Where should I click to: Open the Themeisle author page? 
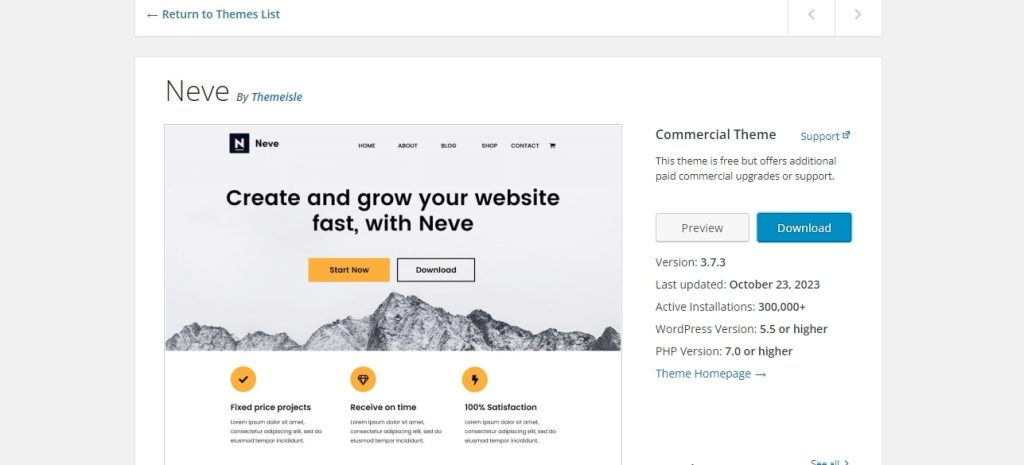277,97
